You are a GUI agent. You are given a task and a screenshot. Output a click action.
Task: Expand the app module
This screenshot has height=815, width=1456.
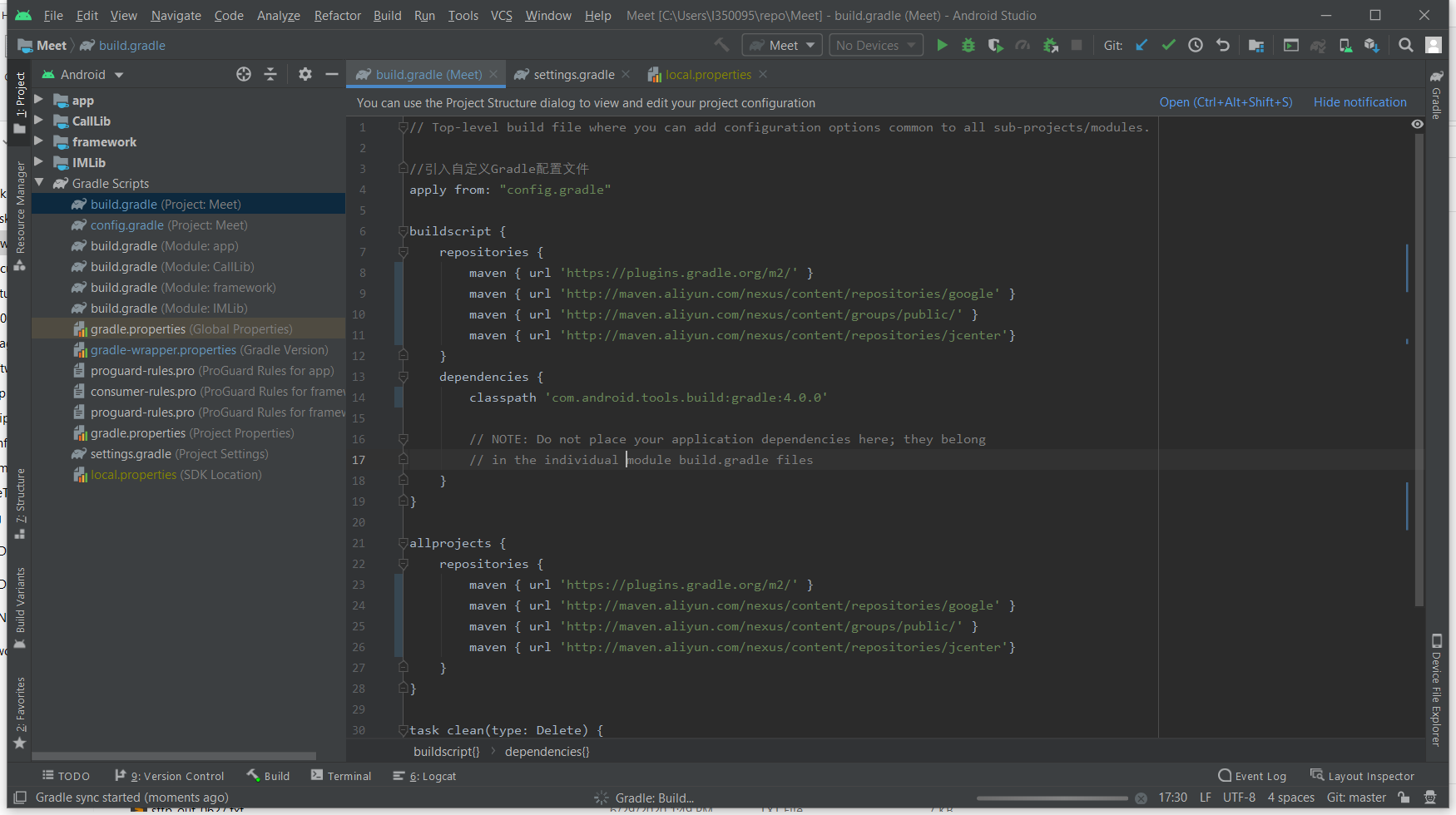pyautogui.click(x=38, y=100)
